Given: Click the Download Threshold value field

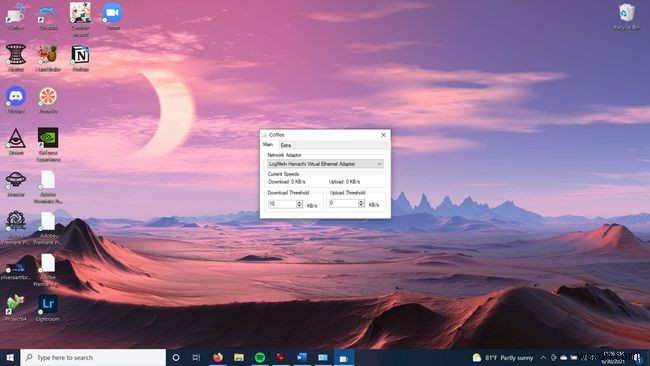Looking at the screenshot, I should click(x=282, y=204).
